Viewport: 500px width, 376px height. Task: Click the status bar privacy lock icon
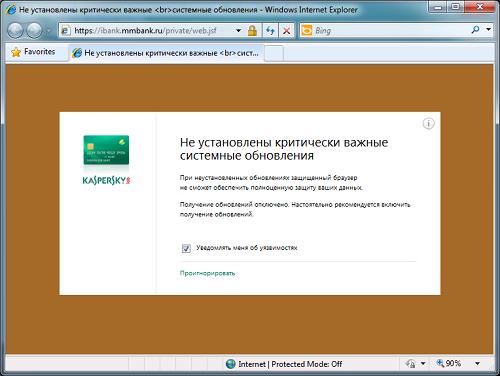411,364
